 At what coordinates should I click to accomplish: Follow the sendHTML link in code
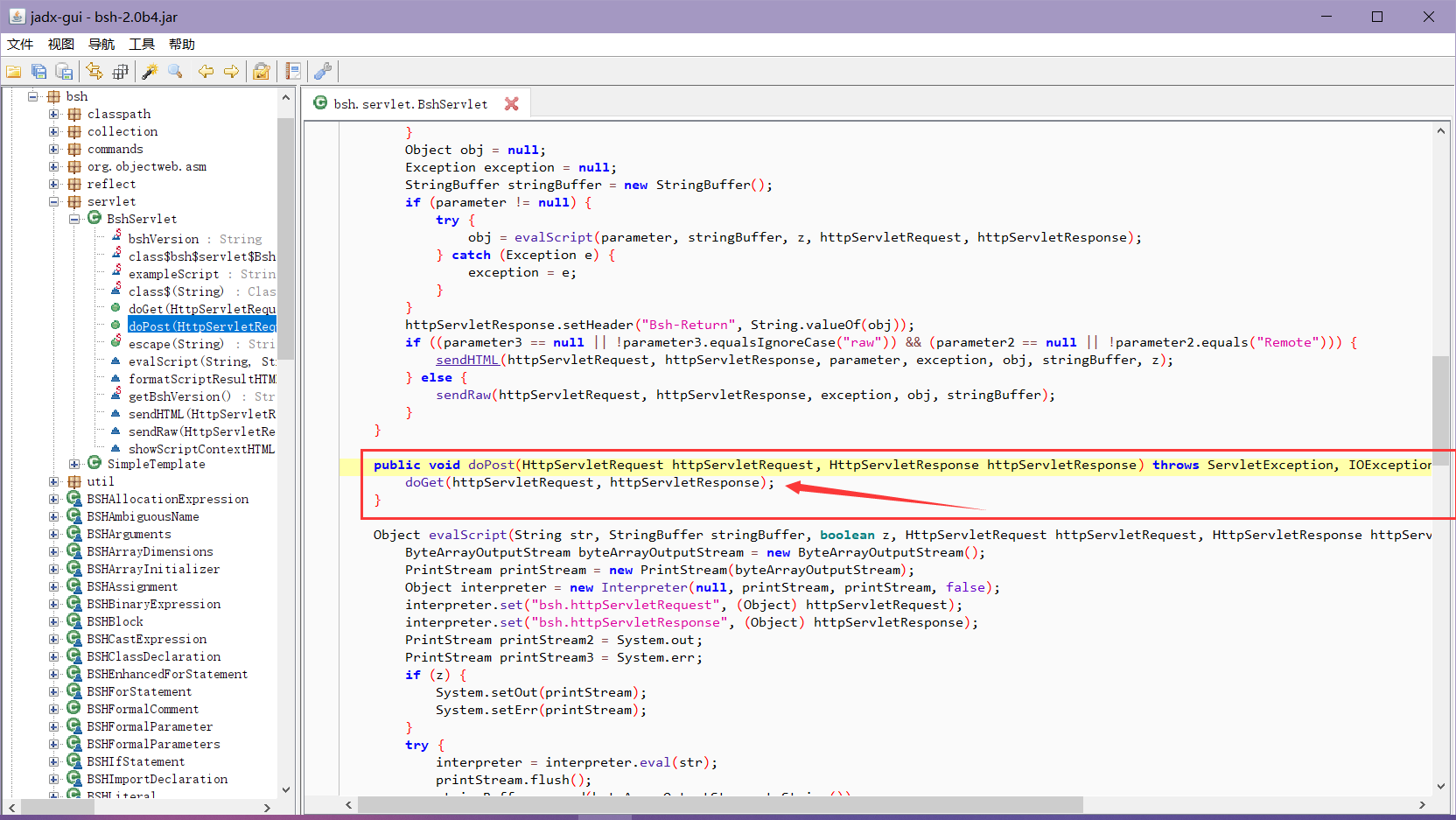(x=467, y=360)
